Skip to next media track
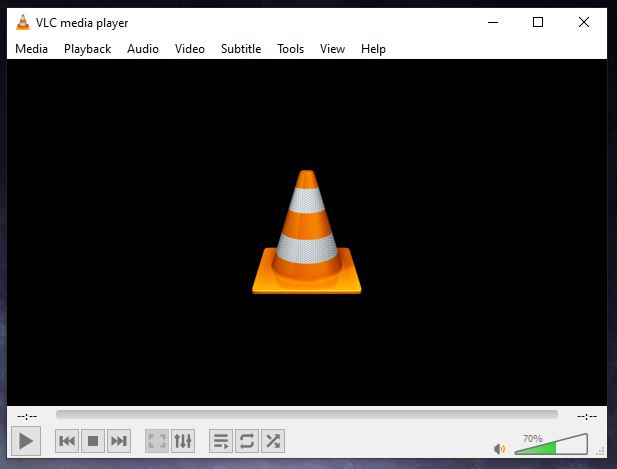The width and height of the screenshot is (617, 469). click(119, 441)
